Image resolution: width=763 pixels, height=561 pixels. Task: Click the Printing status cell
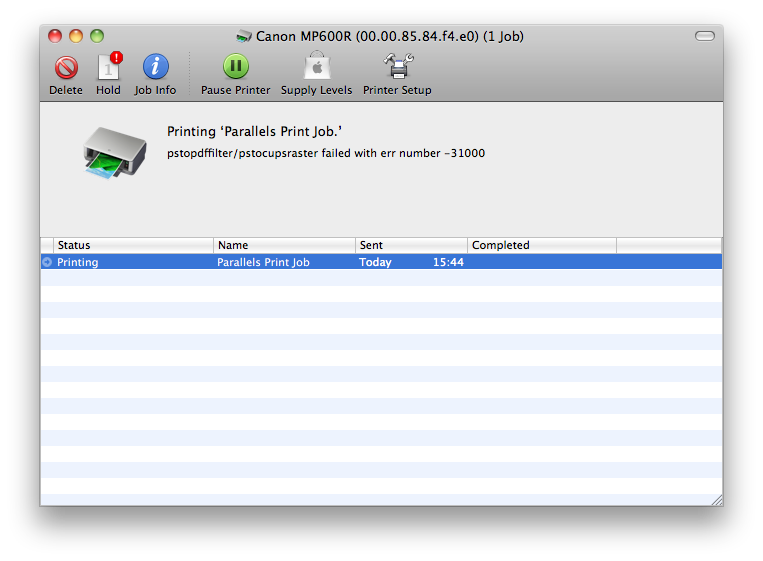77,262
